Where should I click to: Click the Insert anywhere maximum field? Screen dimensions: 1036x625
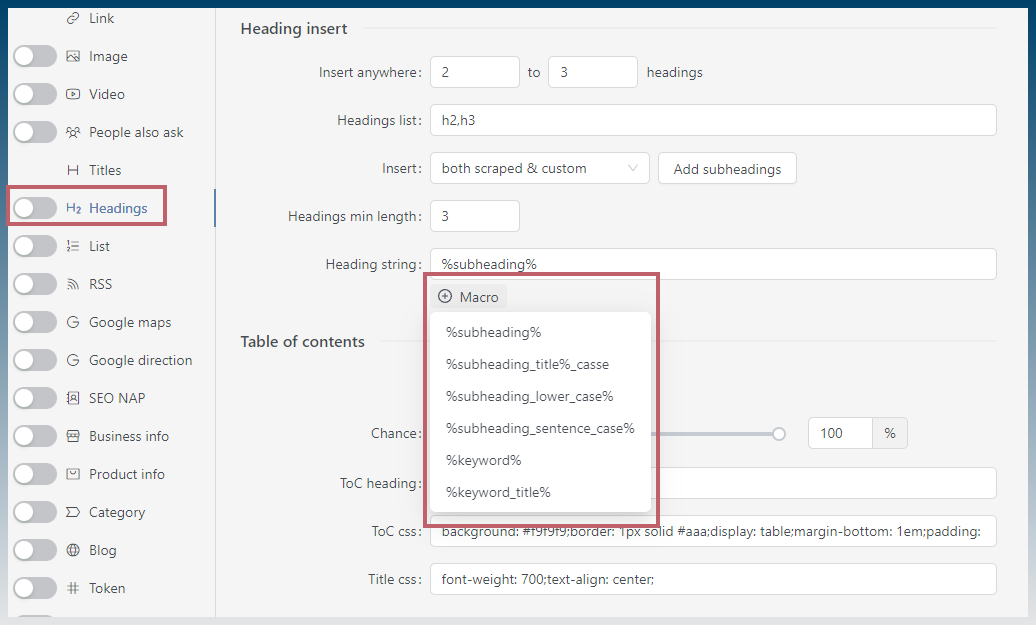593,72
